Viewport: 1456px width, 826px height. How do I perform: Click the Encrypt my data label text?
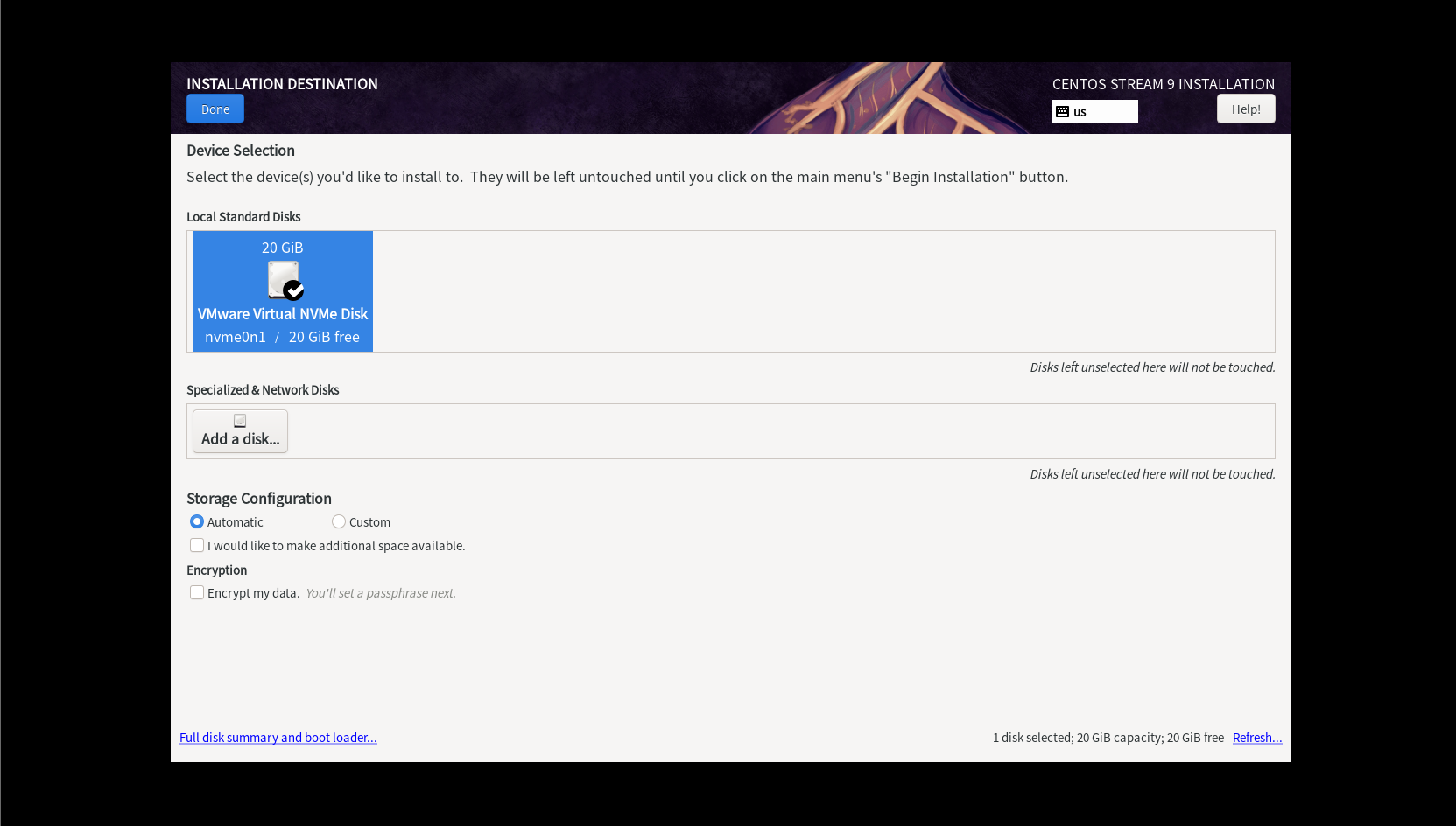[254, 593]
